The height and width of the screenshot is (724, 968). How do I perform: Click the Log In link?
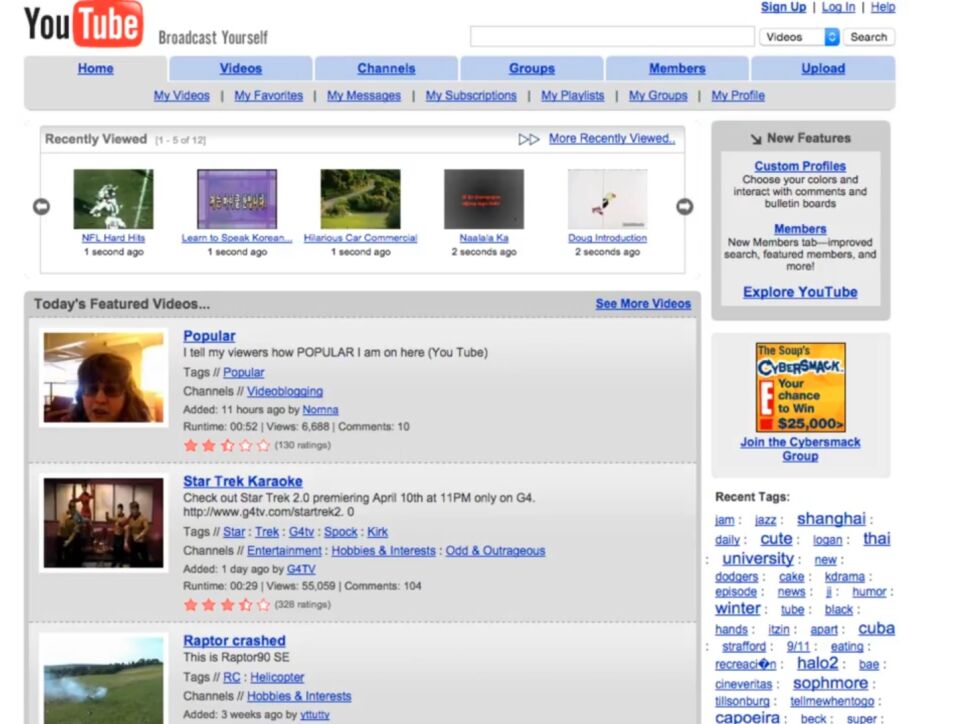838,7
